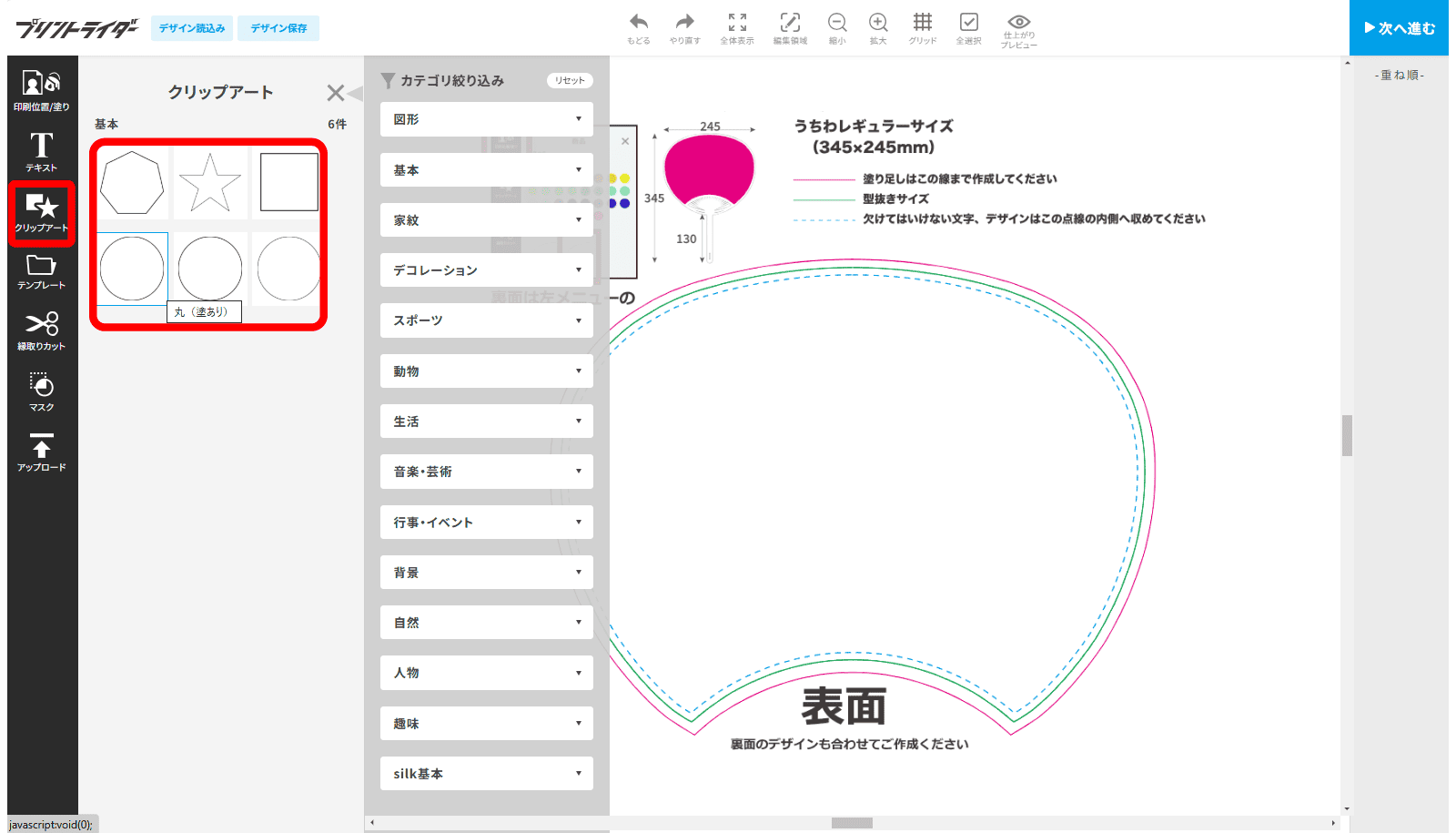Click the scrollbar down arrow
This screenshot has height=833, width=1456.
click(x=1347, y=808)
